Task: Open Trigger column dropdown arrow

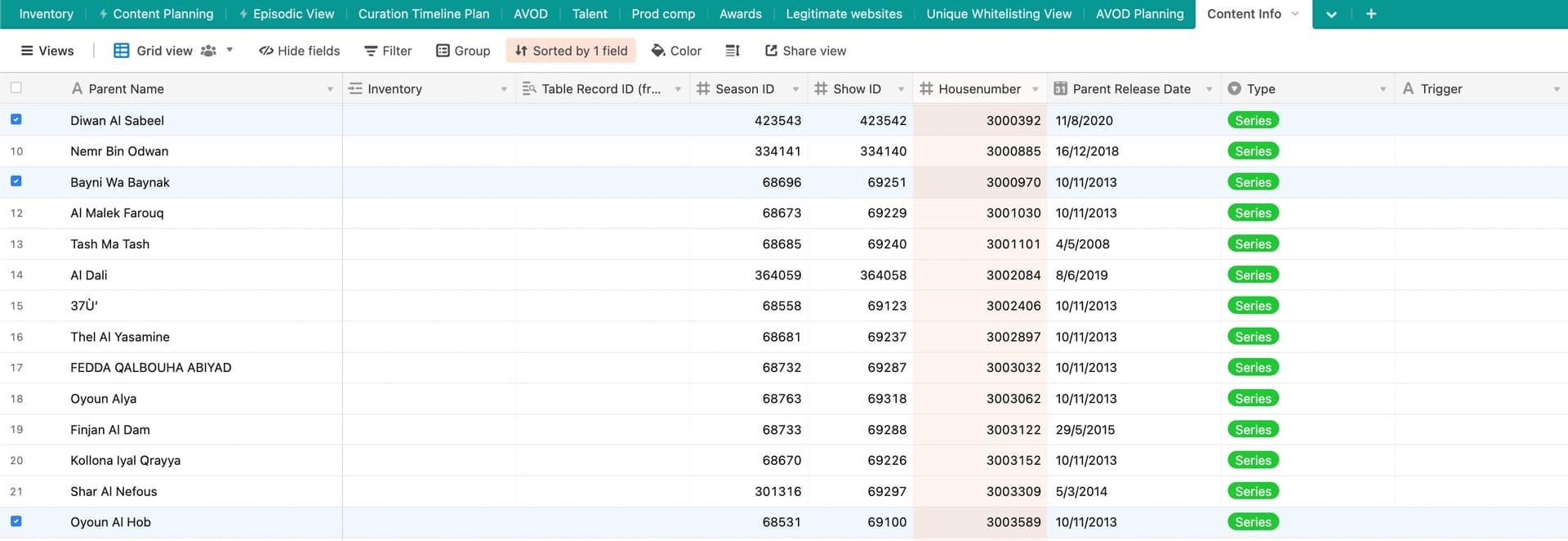Action: coord(1557,89)
